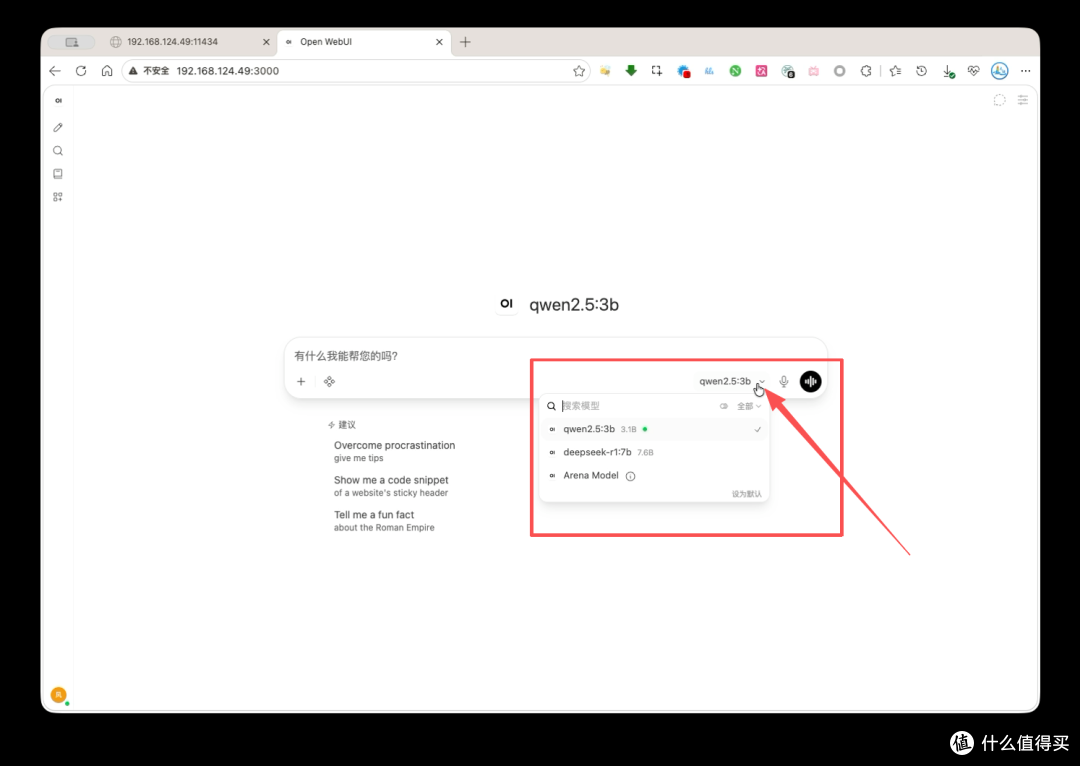
Task: Toggle temporary chat dashed circle icon
Action: pyautogui.click(x=999, y=100)
